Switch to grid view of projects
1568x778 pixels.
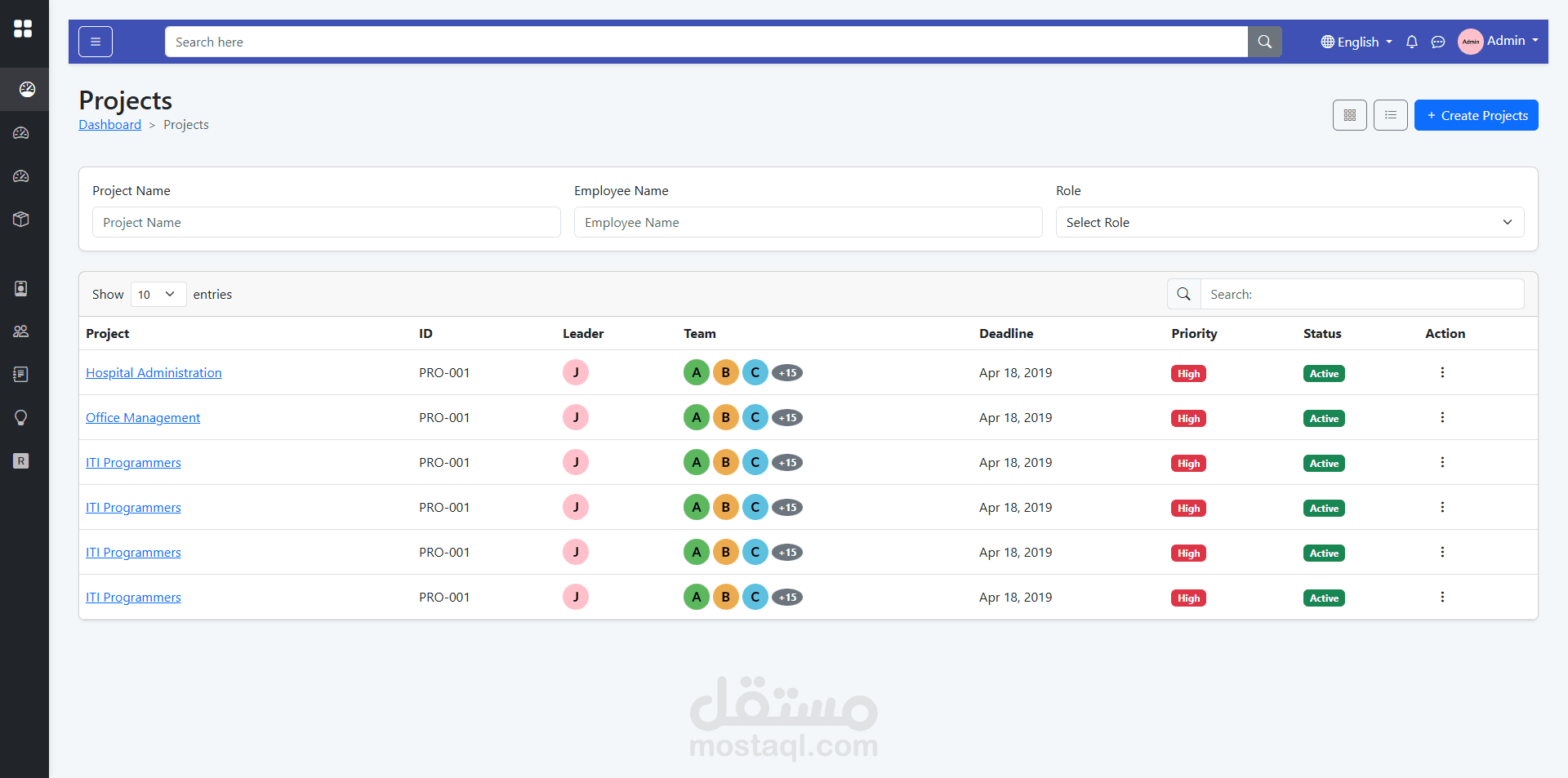pos(1350,115)
